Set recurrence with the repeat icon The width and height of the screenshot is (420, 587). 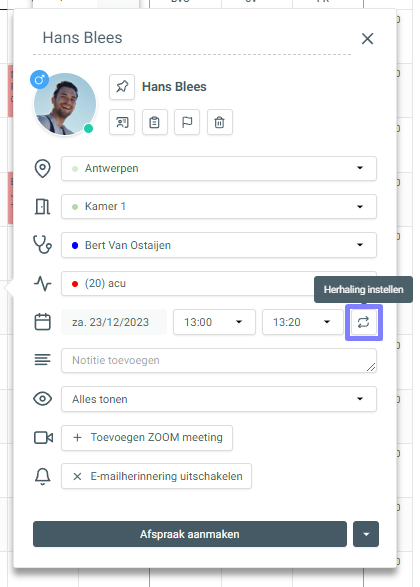click(363, 322)
